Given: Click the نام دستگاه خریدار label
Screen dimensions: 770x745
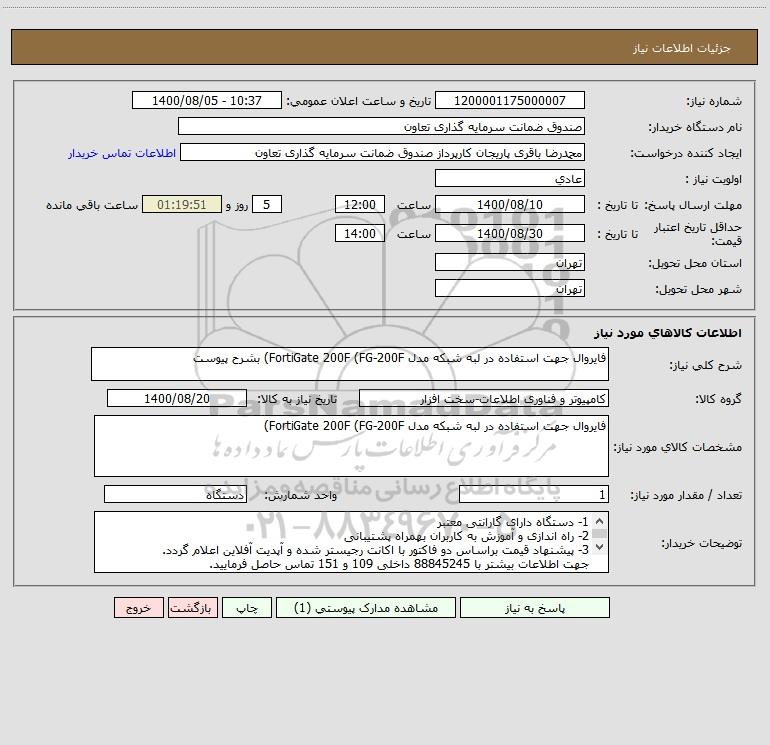Looking at the screenshot, I should [695, 128].
